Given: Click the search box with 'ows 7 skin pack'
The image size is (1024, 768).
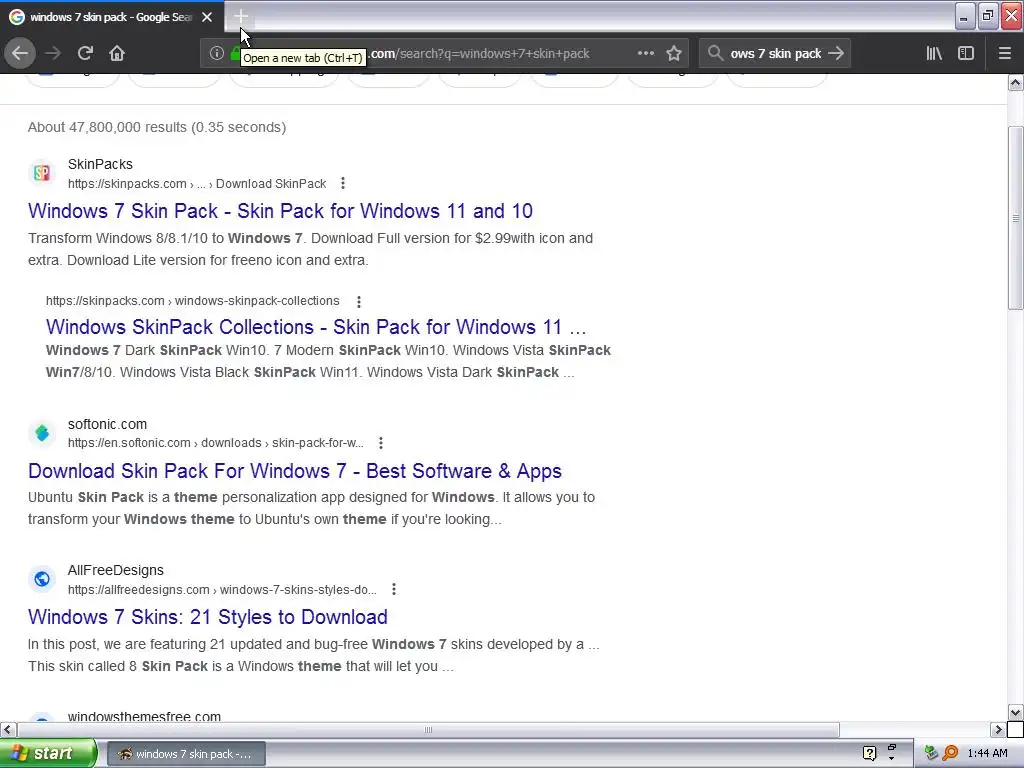Looking at the screenshot, I should click(x=775, y=54).
